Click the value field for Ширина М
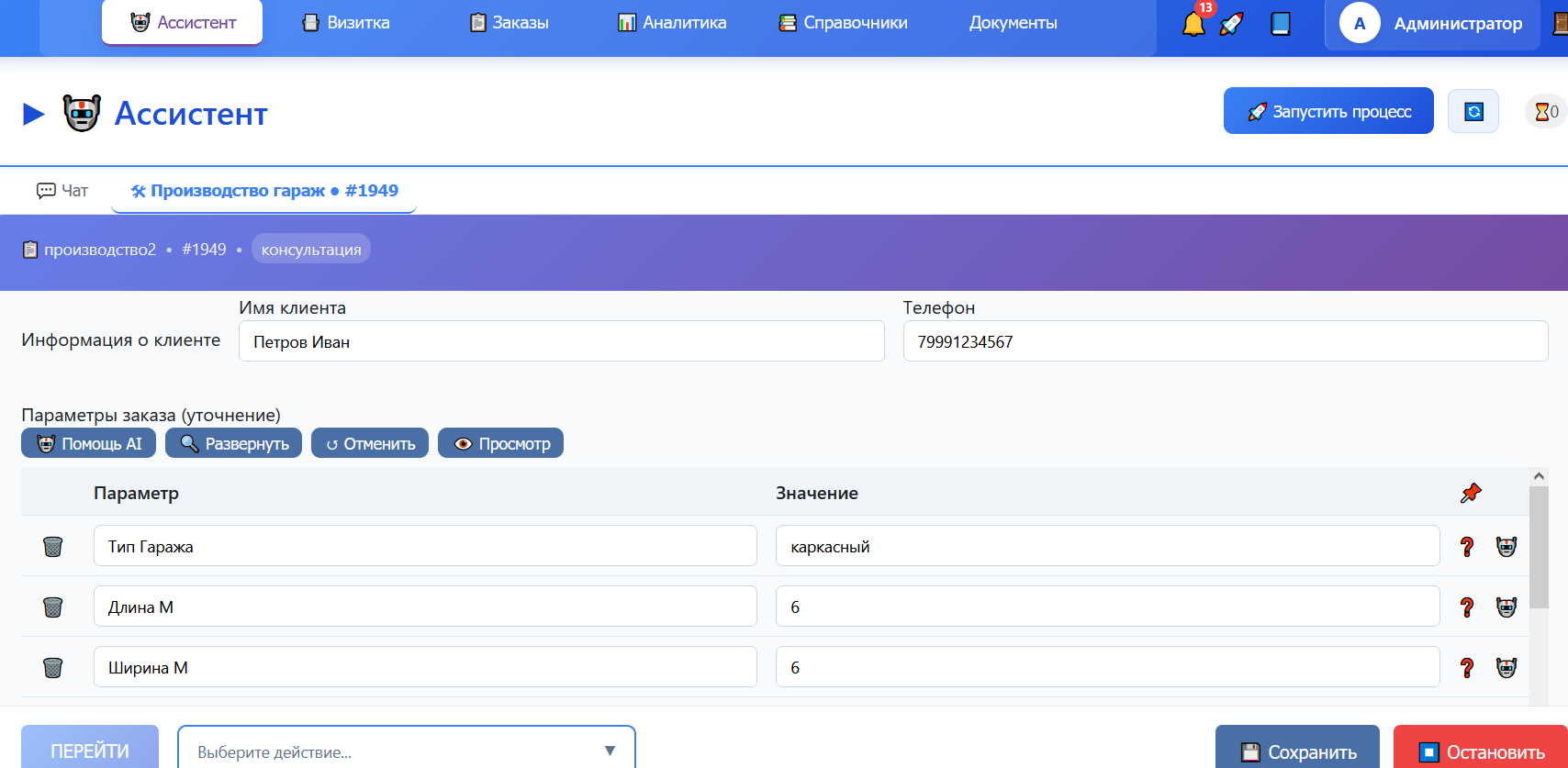The width and height of the screenshot is (1568, 768). coord(1107,667)
